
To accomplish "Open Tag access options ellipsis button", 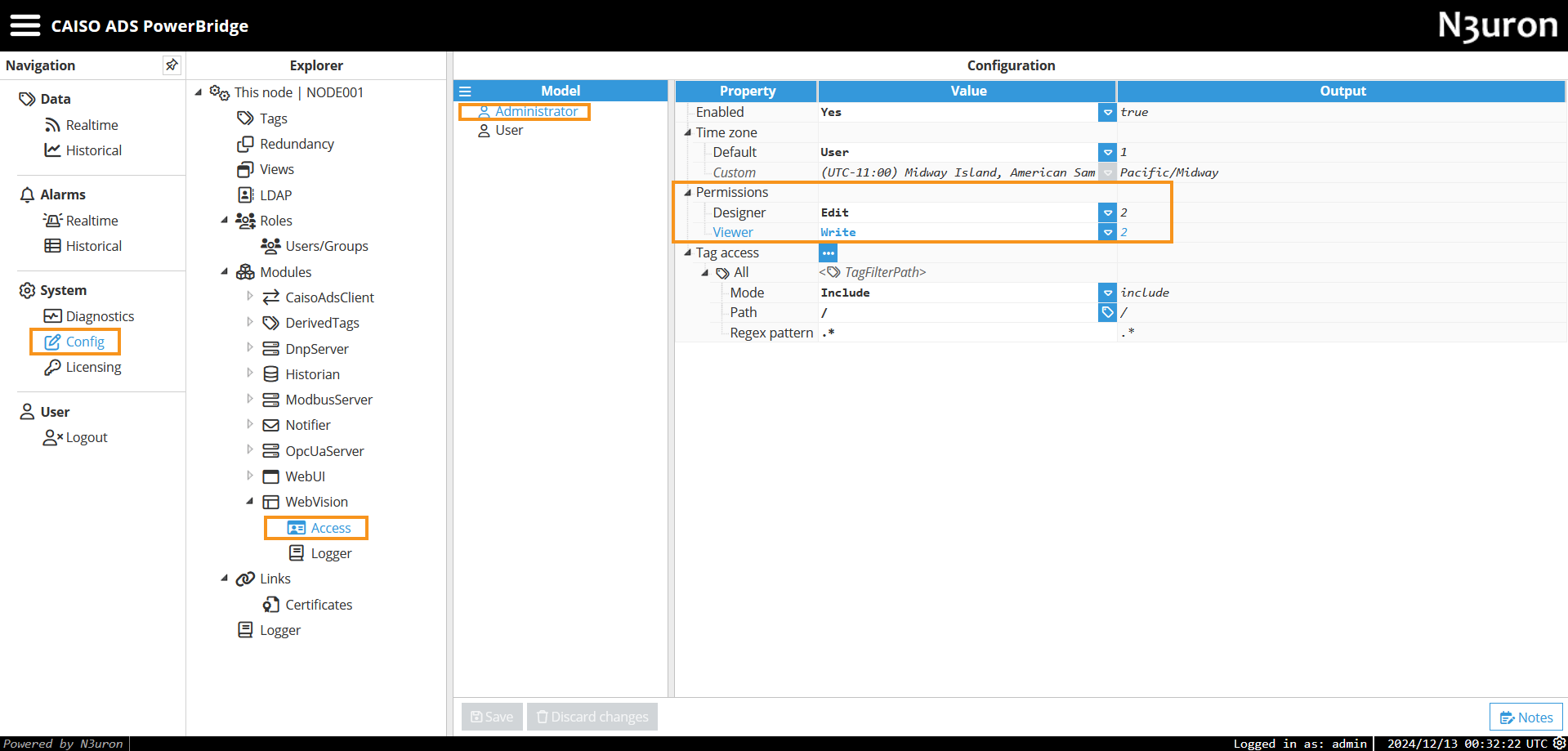I will (x=828, y=253).
